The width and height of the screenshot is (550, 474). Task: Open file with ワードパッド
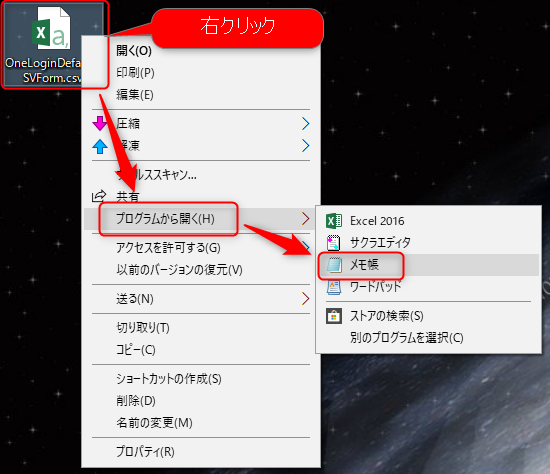click(428, 287)
